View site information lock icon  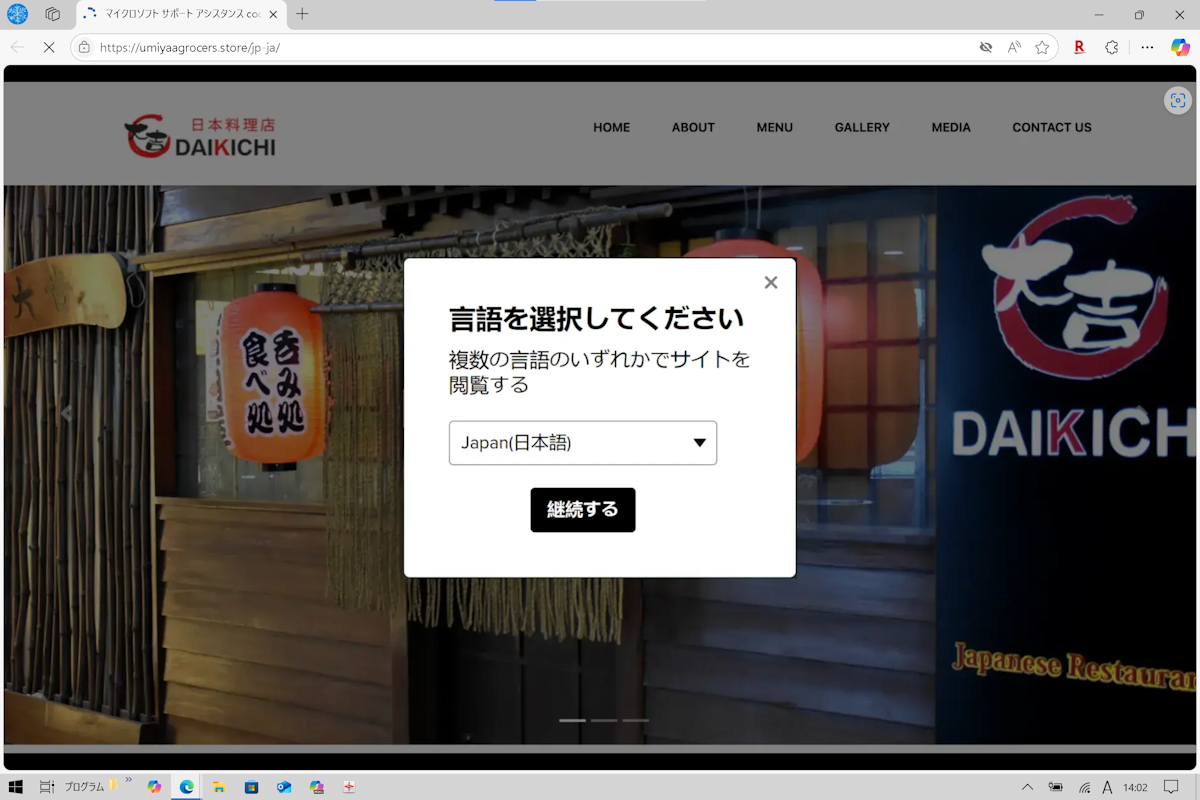coord(84,47)
